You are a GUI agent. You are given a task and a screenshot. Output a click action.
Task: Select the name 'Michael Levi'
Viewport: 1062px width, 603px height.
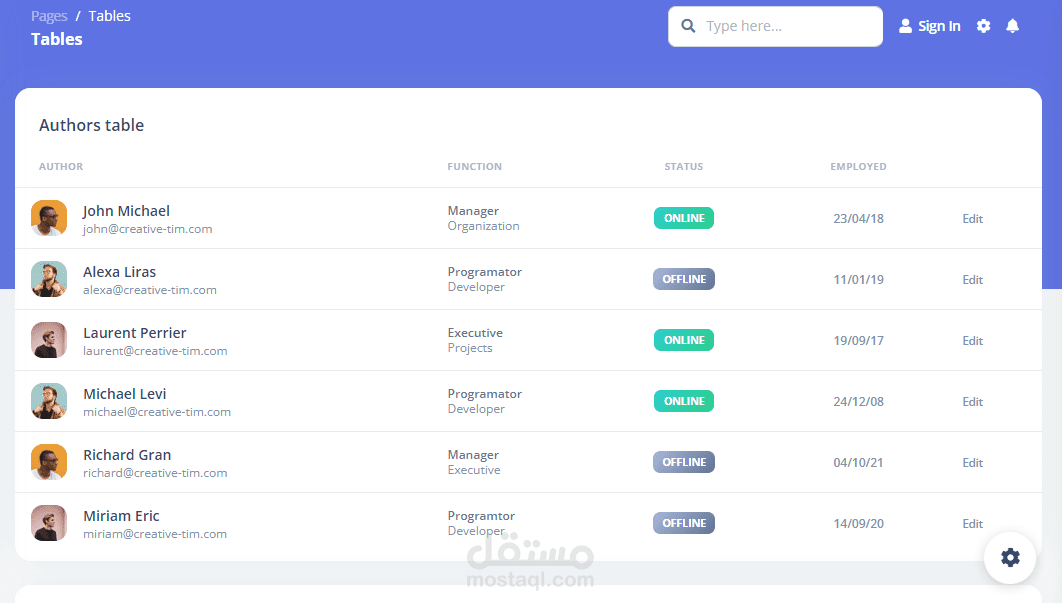pyautogui.click(x=125, y=394)
